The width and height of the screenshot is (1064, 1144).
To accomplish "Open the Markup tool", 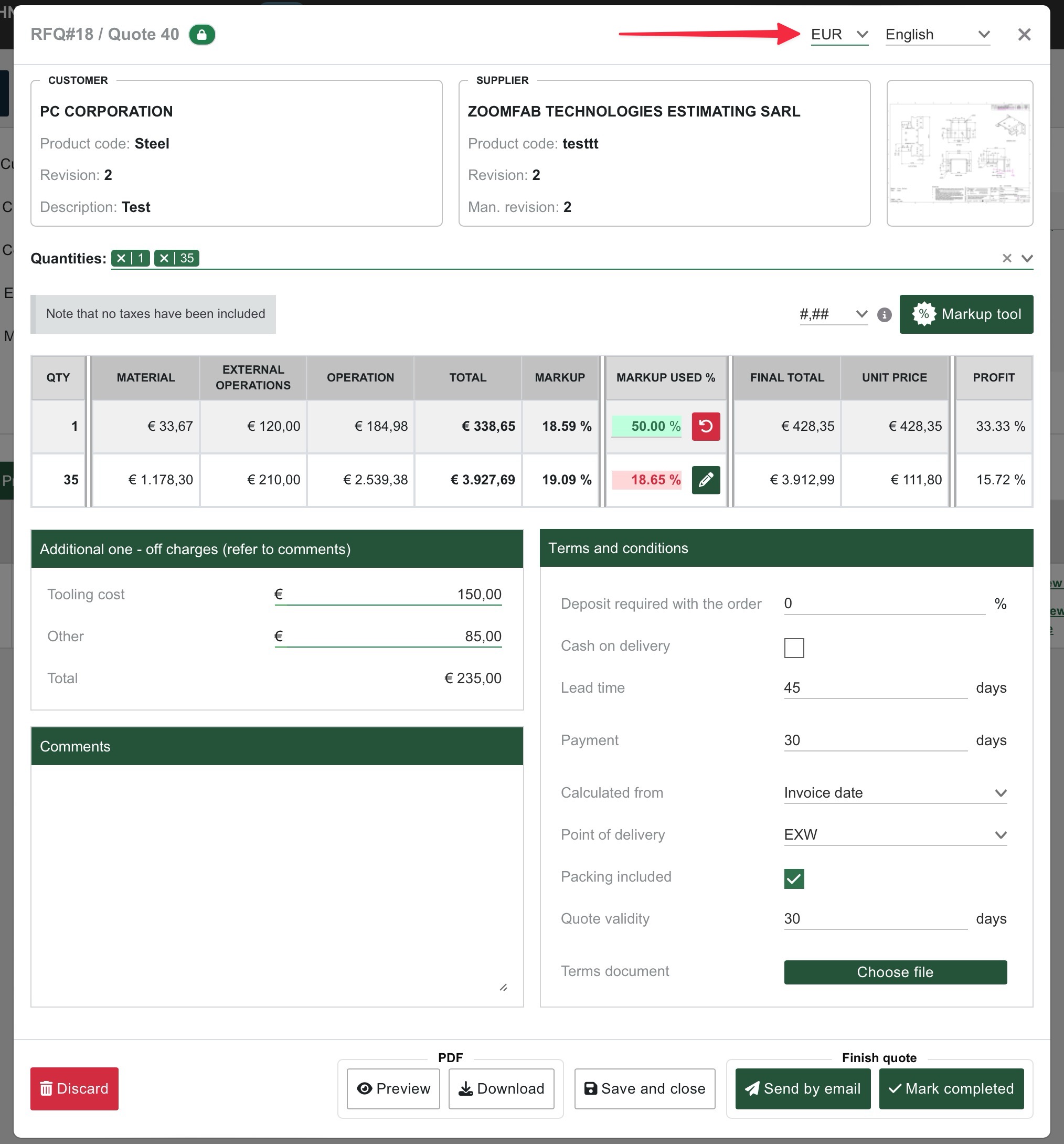I will click(x=965, y=314).
